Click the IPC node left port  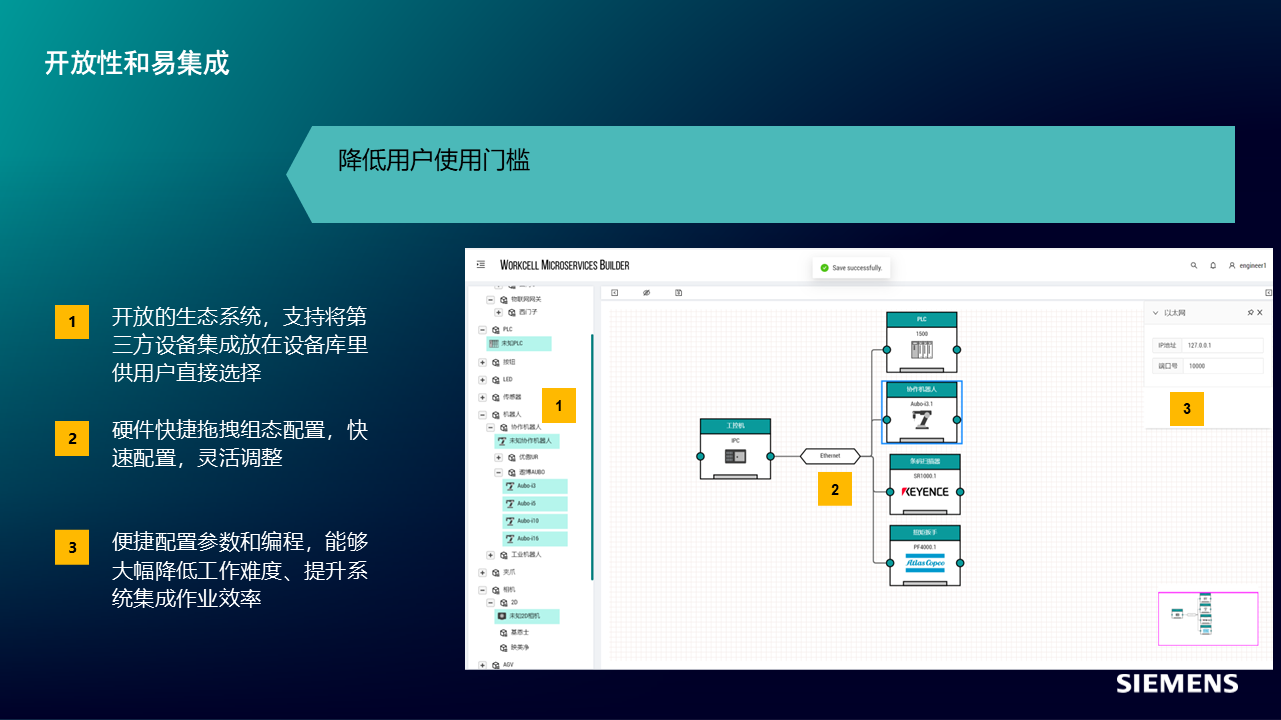[x=701, y=456]
